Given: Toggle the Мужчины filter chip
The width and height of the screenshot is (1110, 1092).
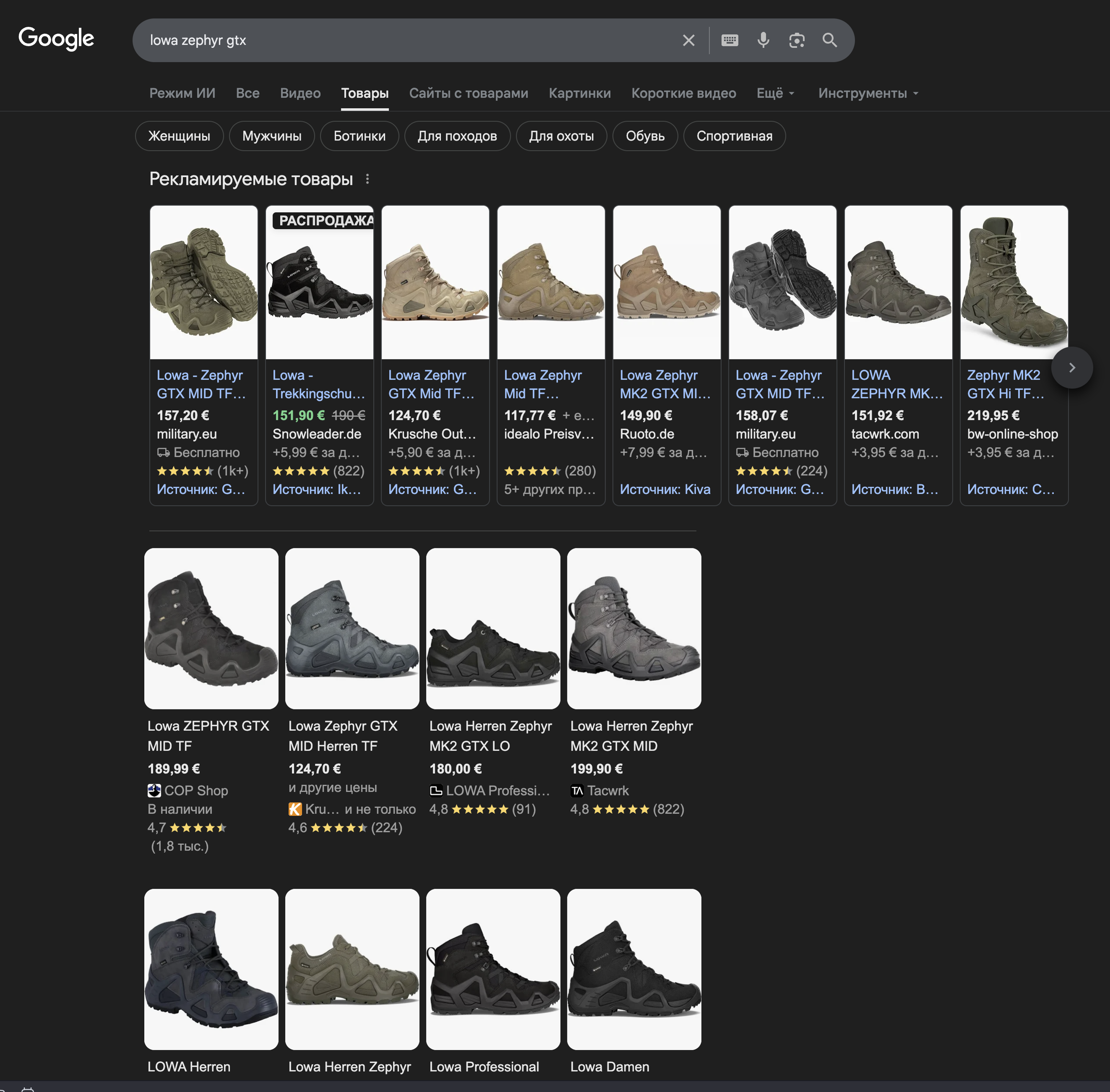Looking at the screenshot, I should pyautogui.click(x=272, y=136).
